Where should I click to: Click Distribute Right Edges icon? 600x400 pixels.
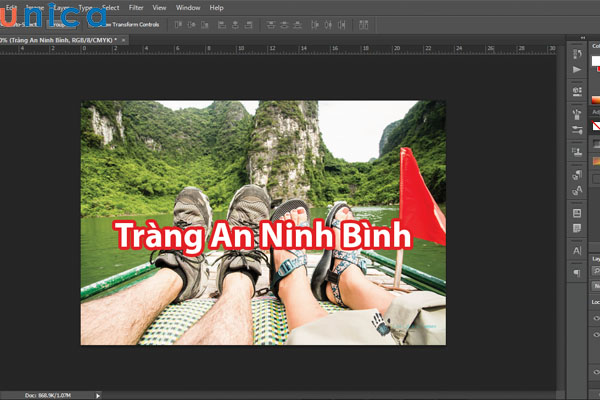click(342, 25)
